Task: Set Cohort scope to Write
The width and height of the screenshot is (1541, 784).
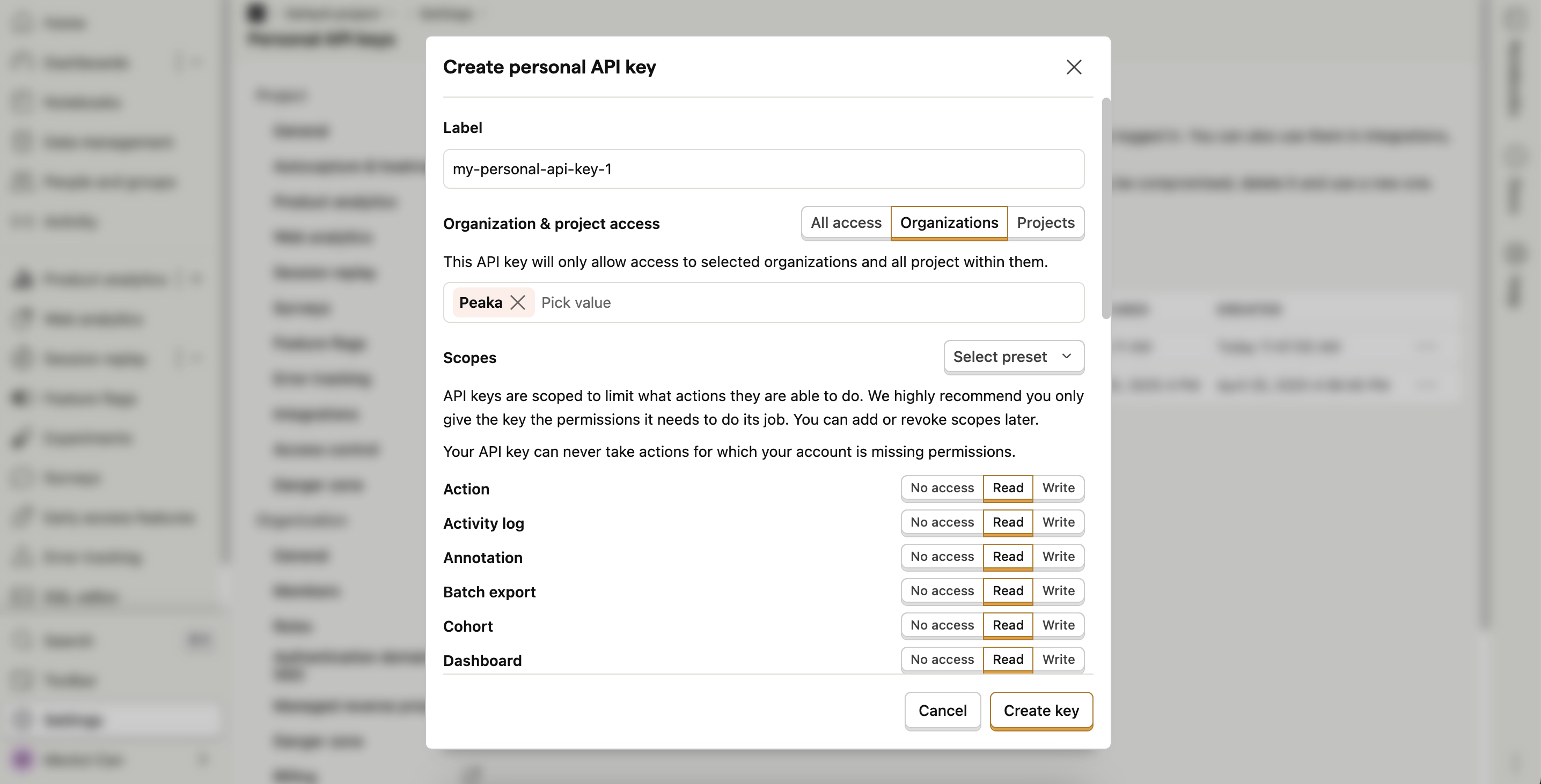Action: pyautogui.click(x=1058, y=625)
